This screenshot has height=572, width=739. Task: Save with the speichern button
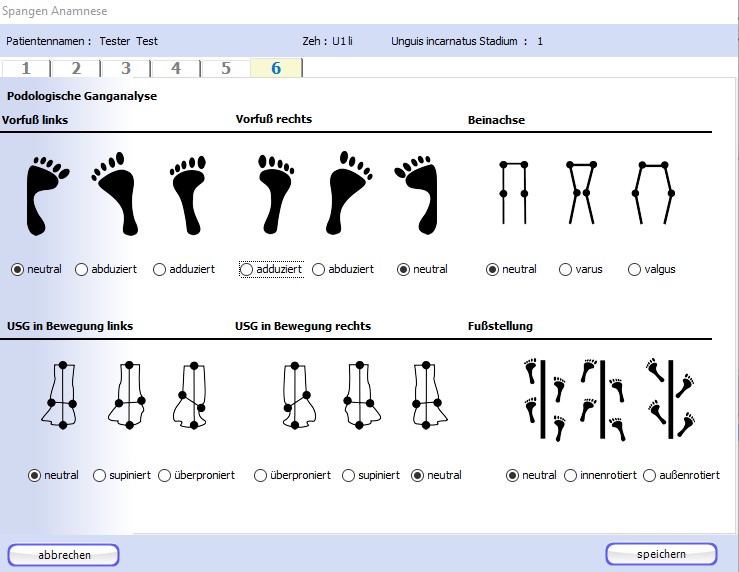coord(661,554)
